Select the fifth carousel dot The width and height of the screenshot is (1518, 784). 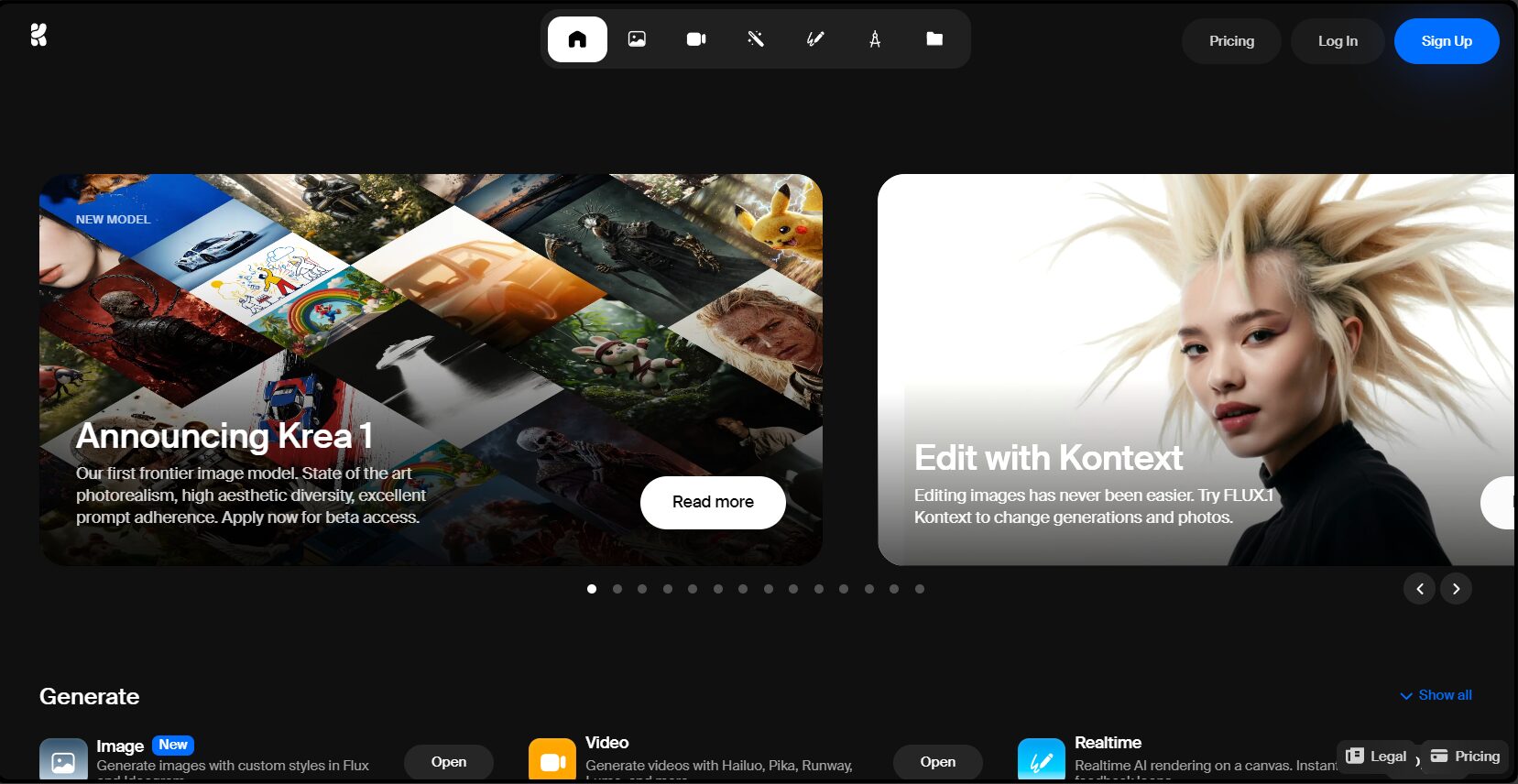pos(693,589)
